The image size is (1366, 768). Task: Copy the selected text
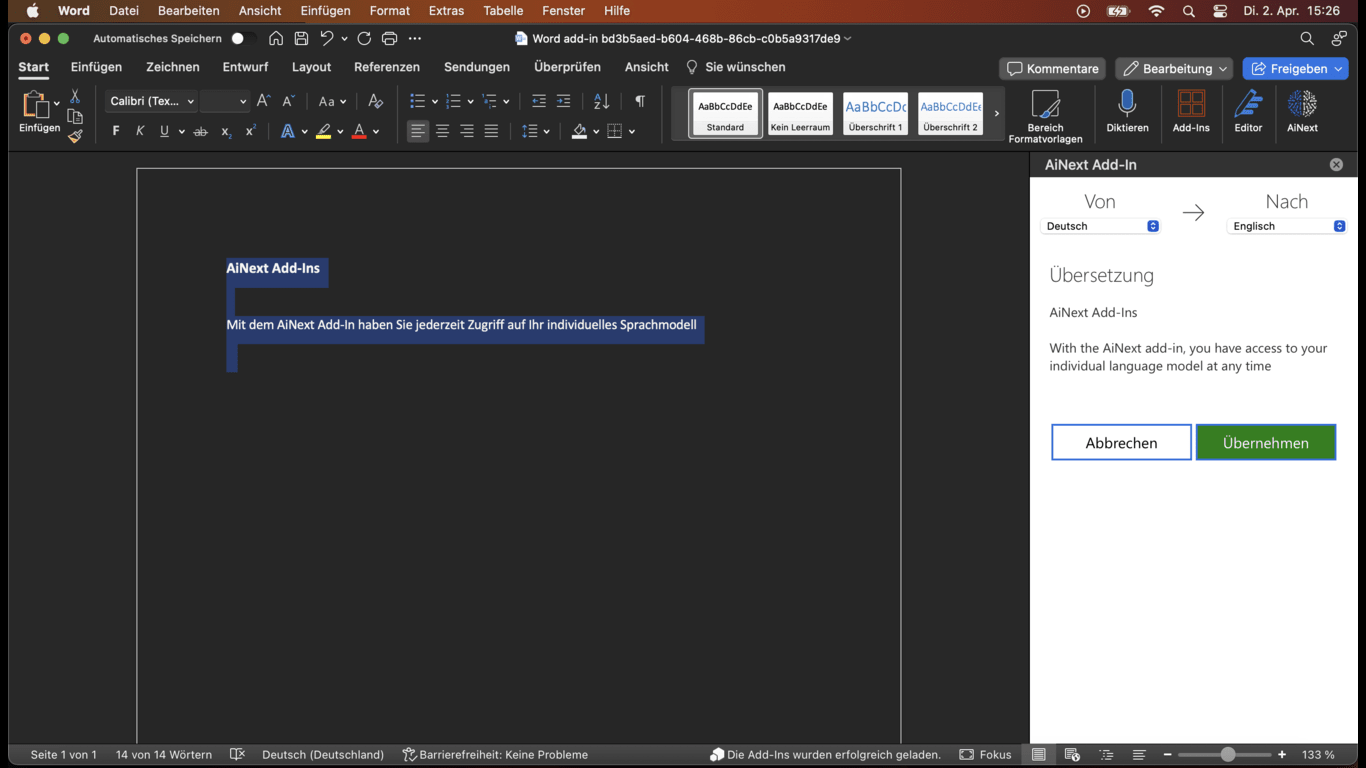click(x=75, y=116)
